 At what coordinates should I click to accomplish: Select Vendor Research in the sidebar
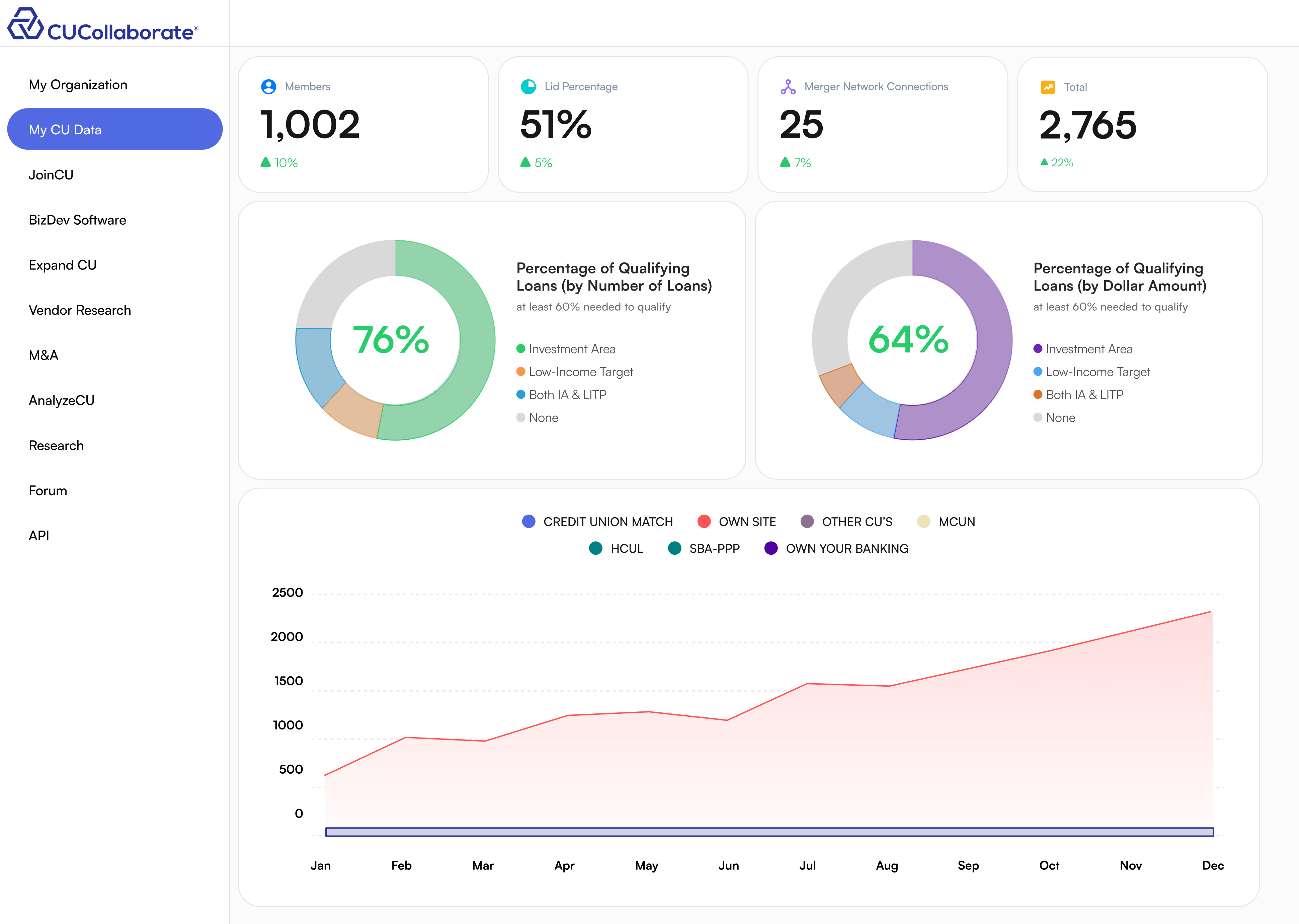tap(80, 310)
